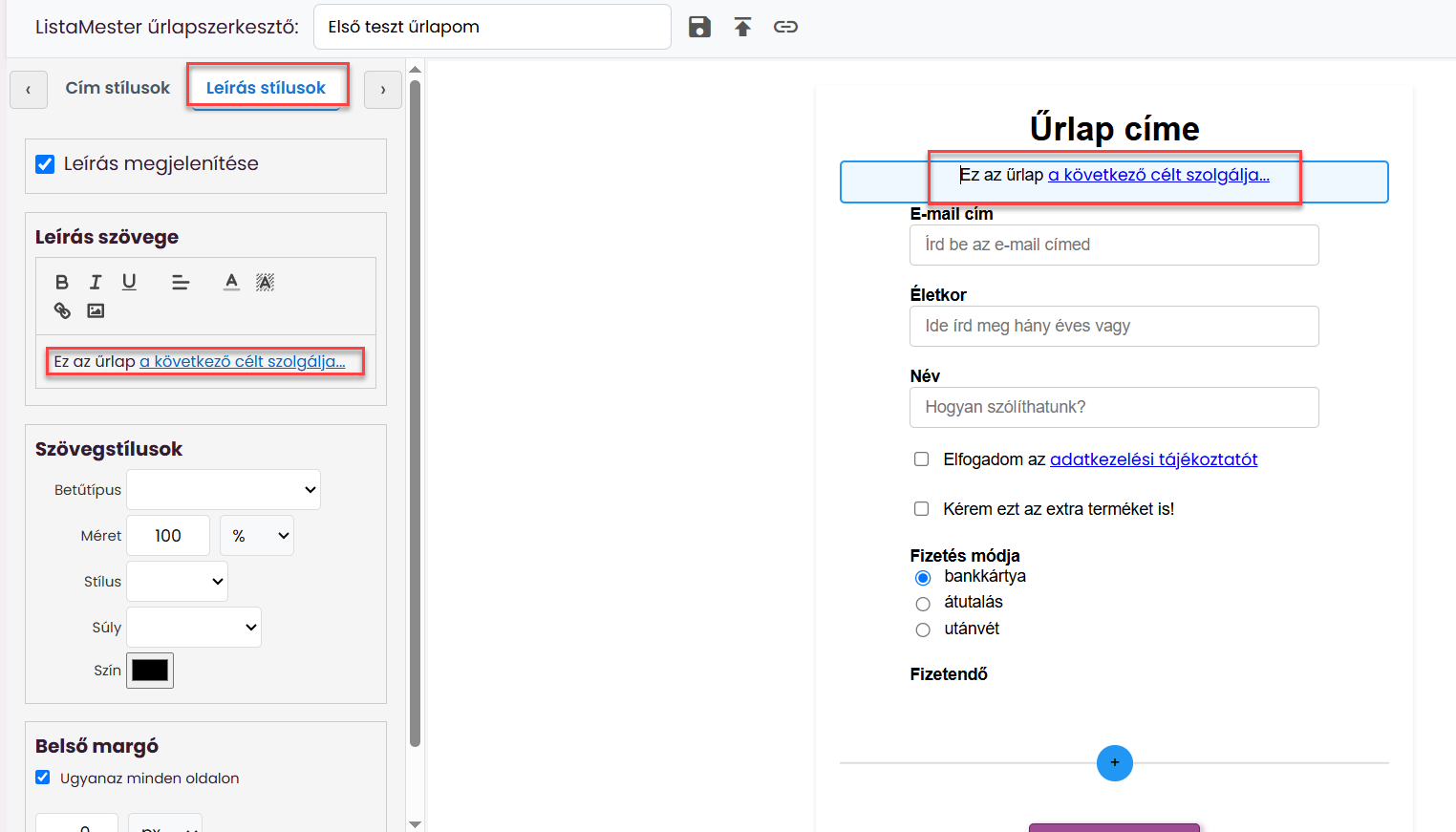Select the utánvét payment radio button

coord(923,629)
